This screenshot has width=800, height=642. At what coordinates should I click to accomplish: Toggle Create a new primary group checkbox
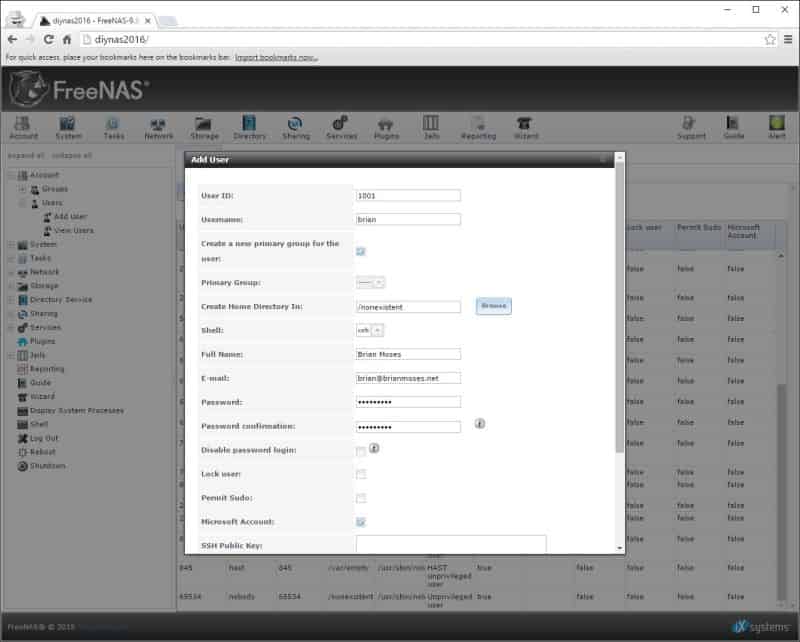[361, 251]
